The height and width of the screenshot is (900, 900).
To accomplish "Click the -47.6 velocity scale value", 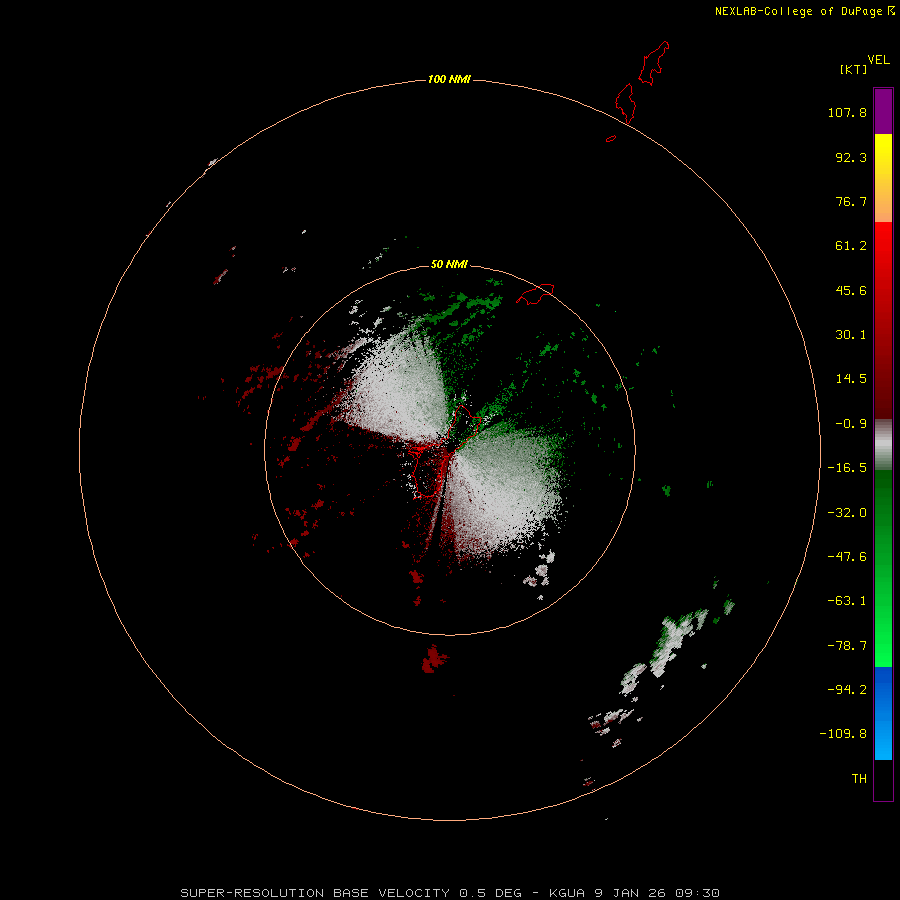I will pyautogui.click(x=847, y=557).
